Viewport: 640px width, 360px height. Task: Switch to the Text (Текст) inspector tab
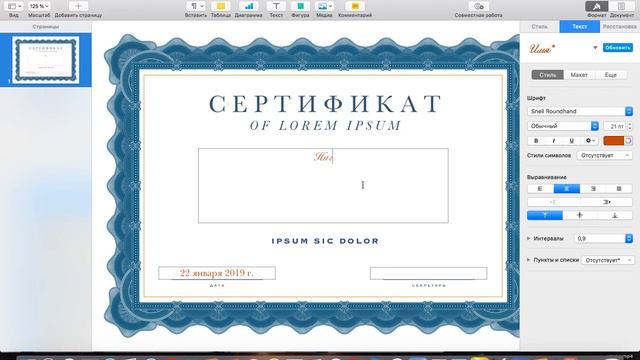[580, 27]
